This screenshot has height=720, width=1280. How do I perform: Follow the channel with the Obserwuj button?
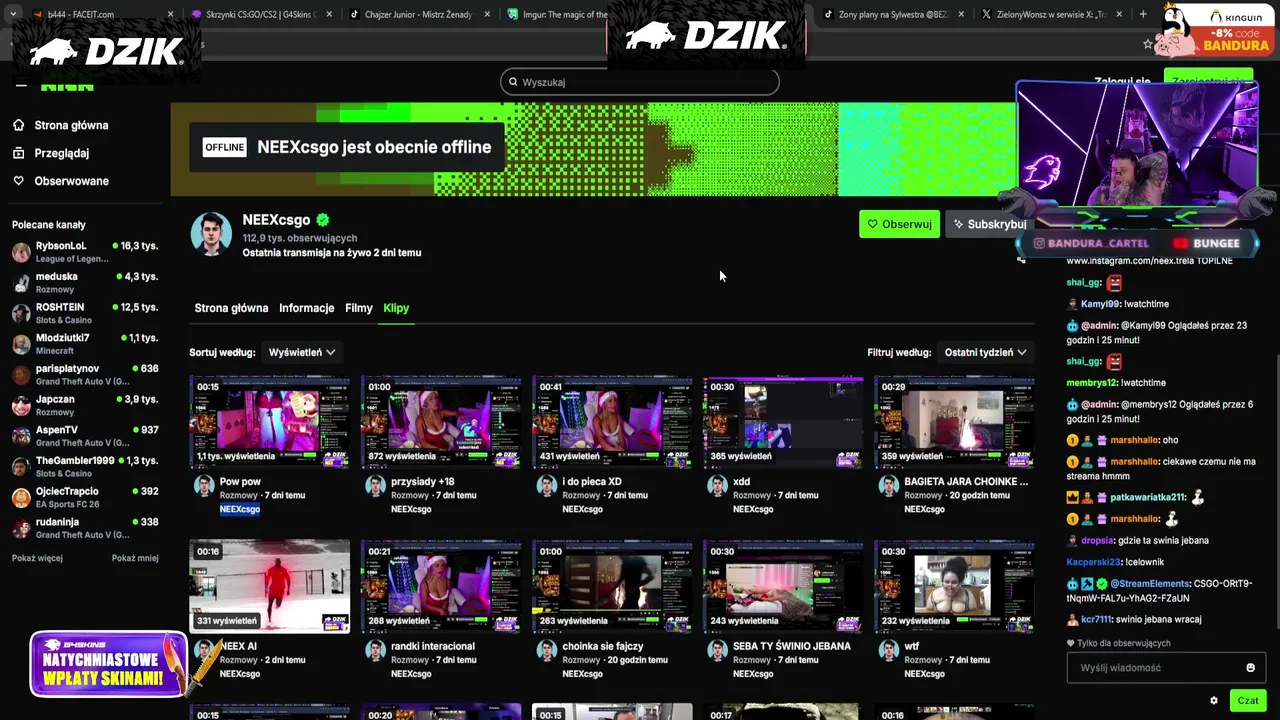899,224
